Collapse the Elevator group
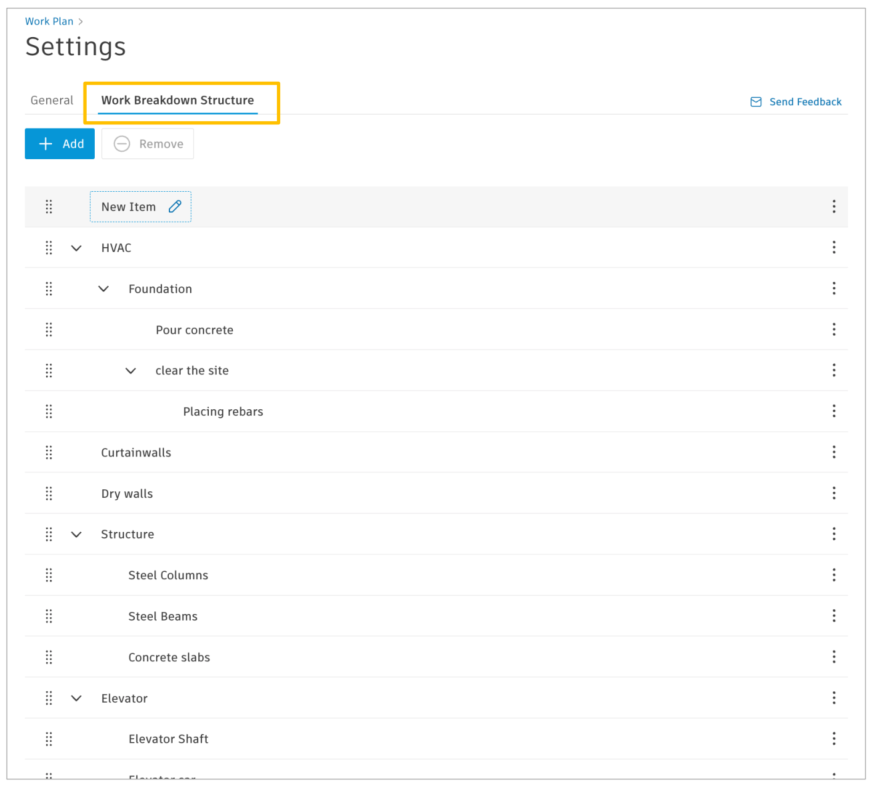The image size is (871, 785). (x=76, y=698)
